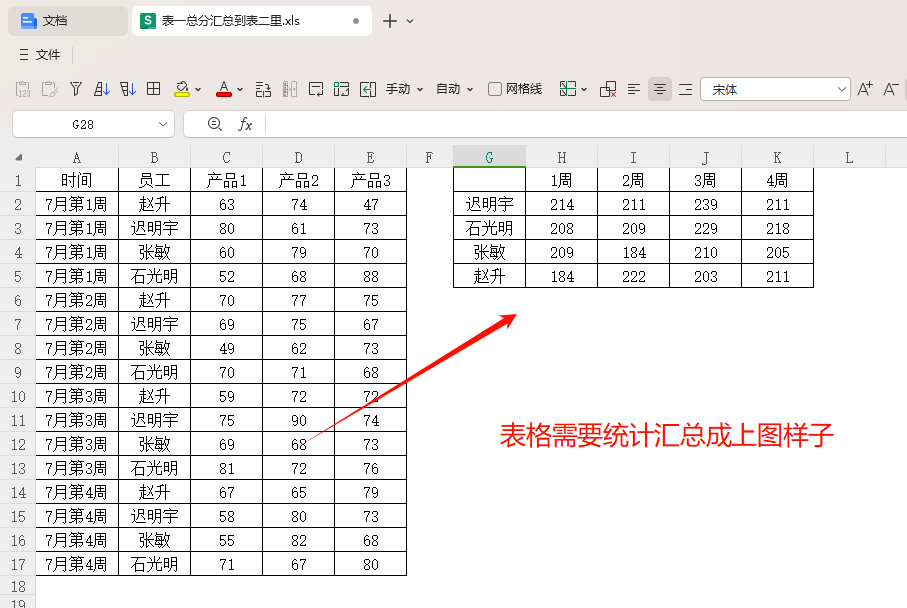907x608 pixels.
Task: Click the filter funnel icon
Action: coord(76,89)
